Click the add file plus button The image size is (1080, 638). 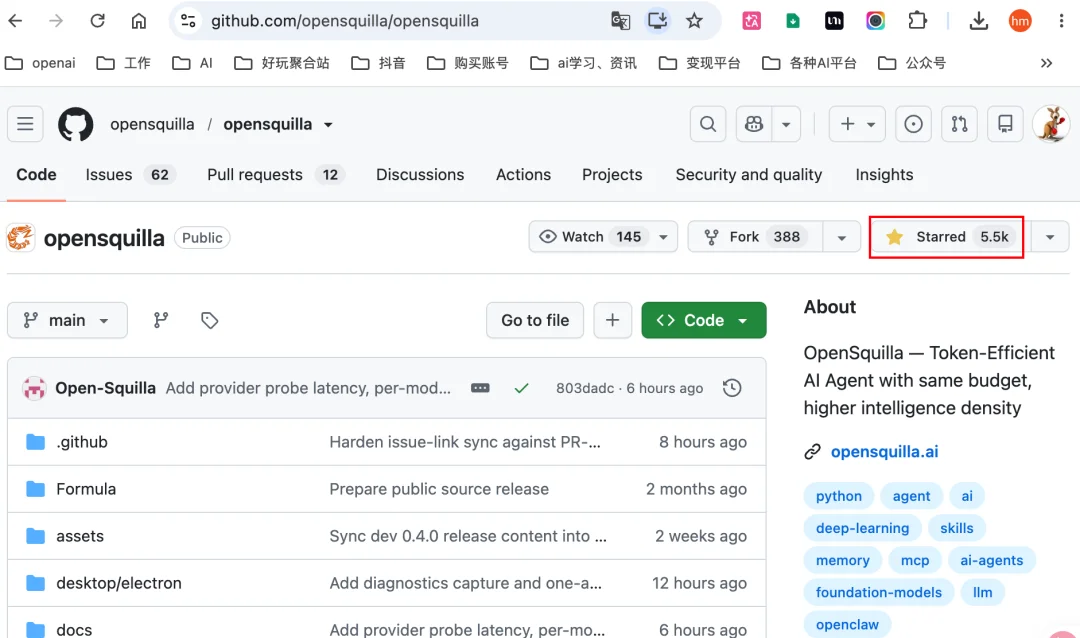pyautogui.click(x=612, y=320)
